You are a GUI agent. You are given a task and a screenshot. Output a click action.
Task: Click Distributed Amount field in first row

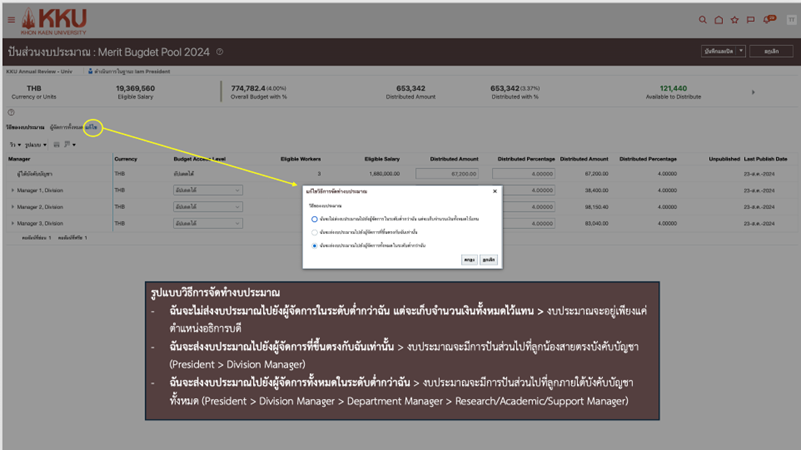[x=447, y=174]
